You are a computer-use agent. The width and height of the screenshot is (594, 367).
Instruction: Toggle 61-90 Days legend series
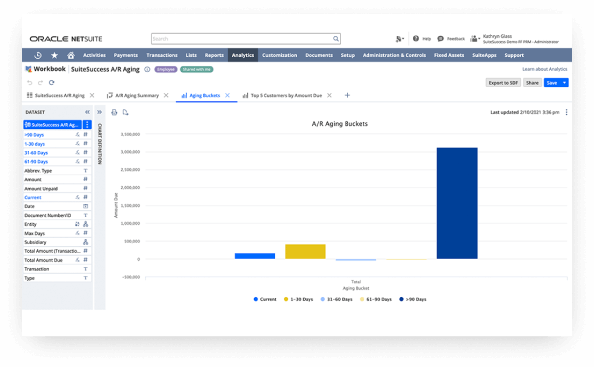click(x=376, y=299)
